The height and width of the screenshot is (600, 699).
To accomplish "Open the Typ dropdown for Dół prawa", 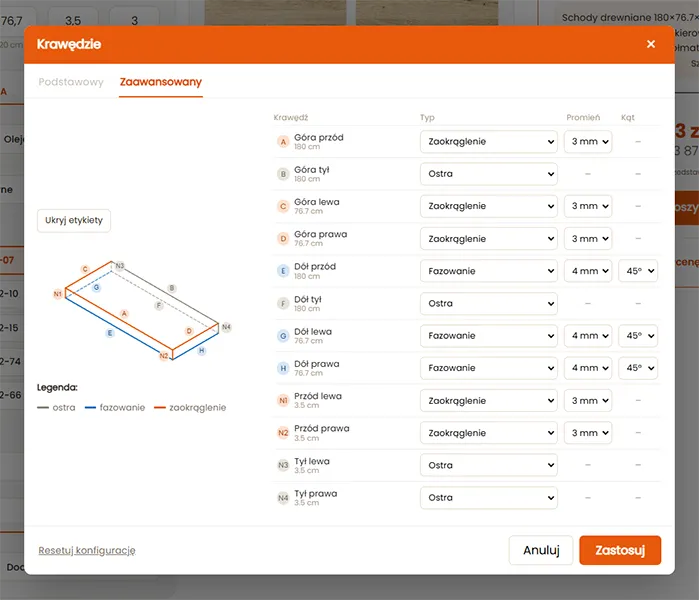I will click(489, 368).
